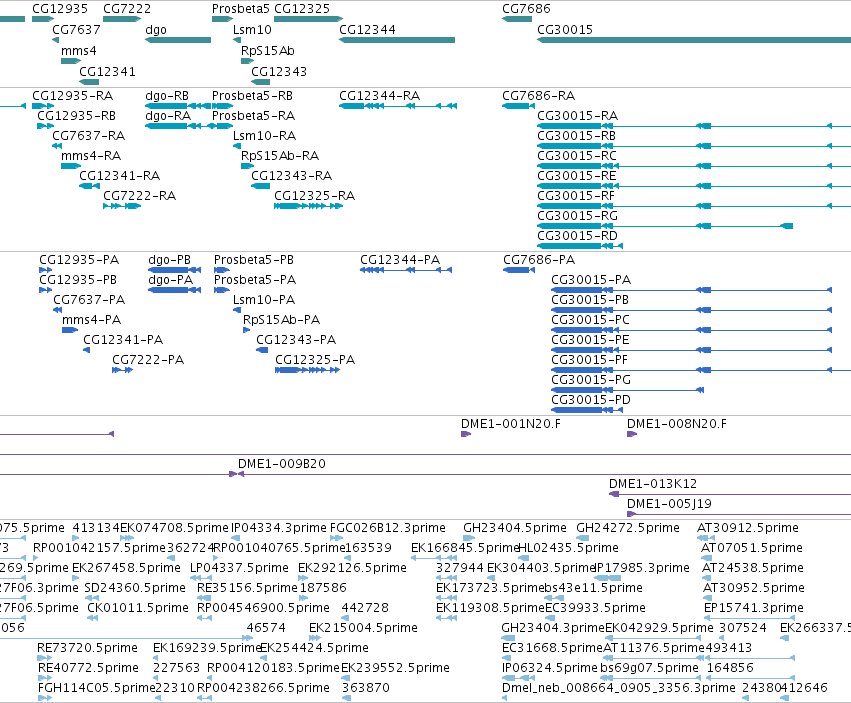The width and height of the screenshot is (851, 703).
Task: Click EST CK01011.5prime
Action: [138, 608]
